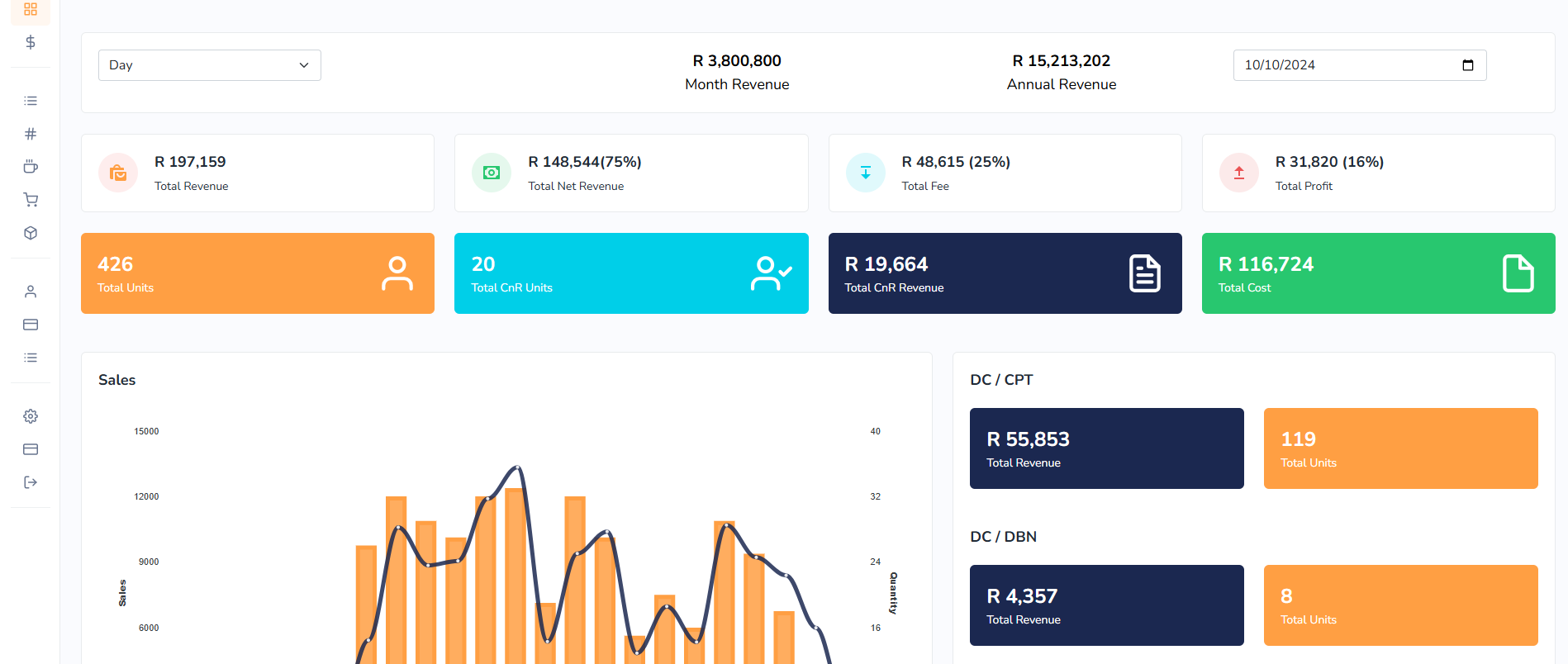Viewport: 1568px width, 664px height.
Task: Click the logout arrow sidebar icon
Action: pyautogui.click(x=31, y=482)
